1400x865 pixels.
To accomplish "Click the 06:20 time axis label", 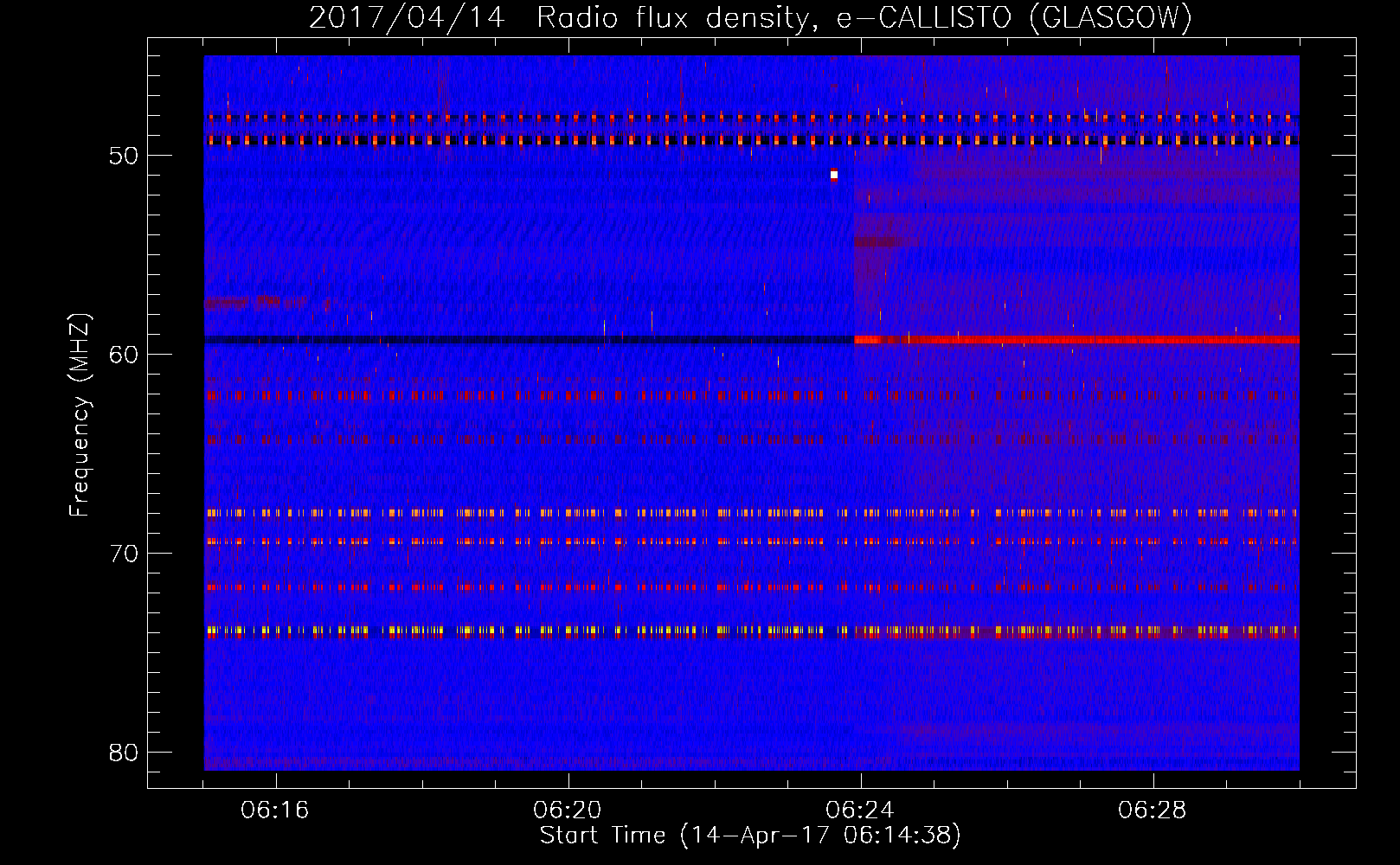I will point(568,811).
